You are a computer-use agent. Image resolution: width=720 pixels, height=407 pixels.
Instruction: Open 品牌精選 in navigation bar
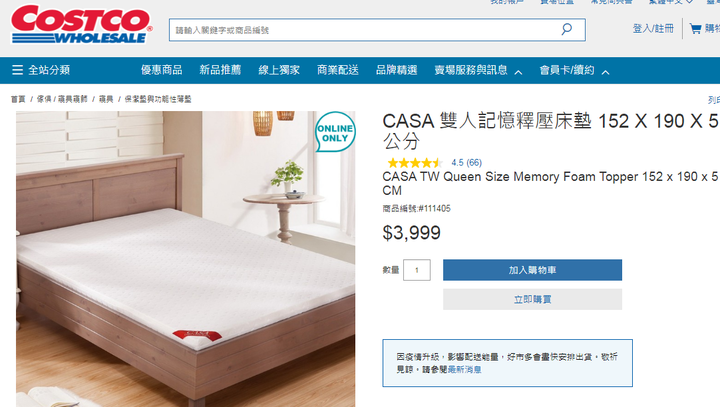tap(397, 70)
